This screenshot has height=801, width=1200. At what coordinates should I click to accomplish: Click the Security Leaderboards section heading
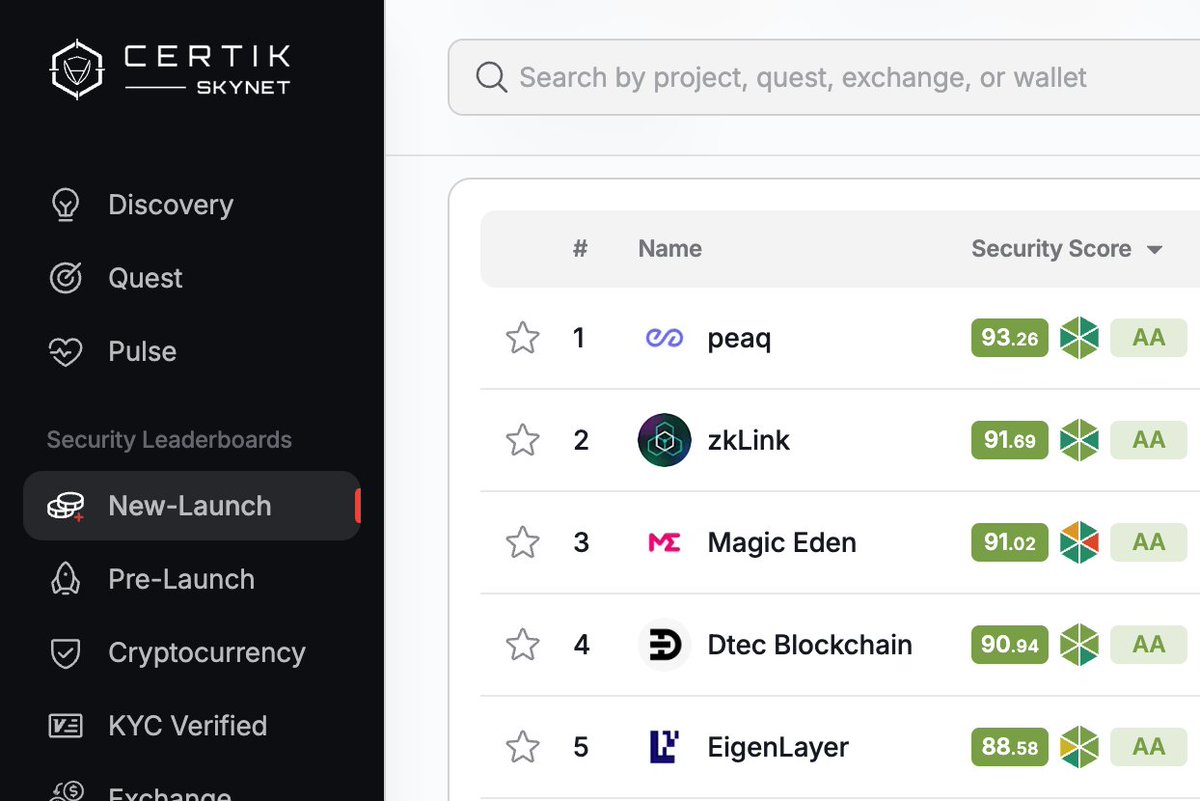169,440
